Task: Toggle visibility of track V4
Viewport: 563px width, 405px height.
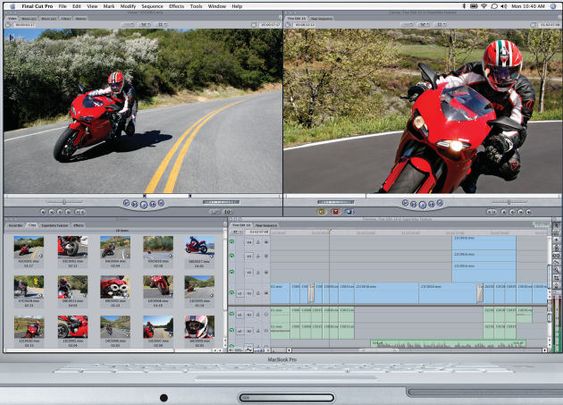Action: (x=232, y=241)
